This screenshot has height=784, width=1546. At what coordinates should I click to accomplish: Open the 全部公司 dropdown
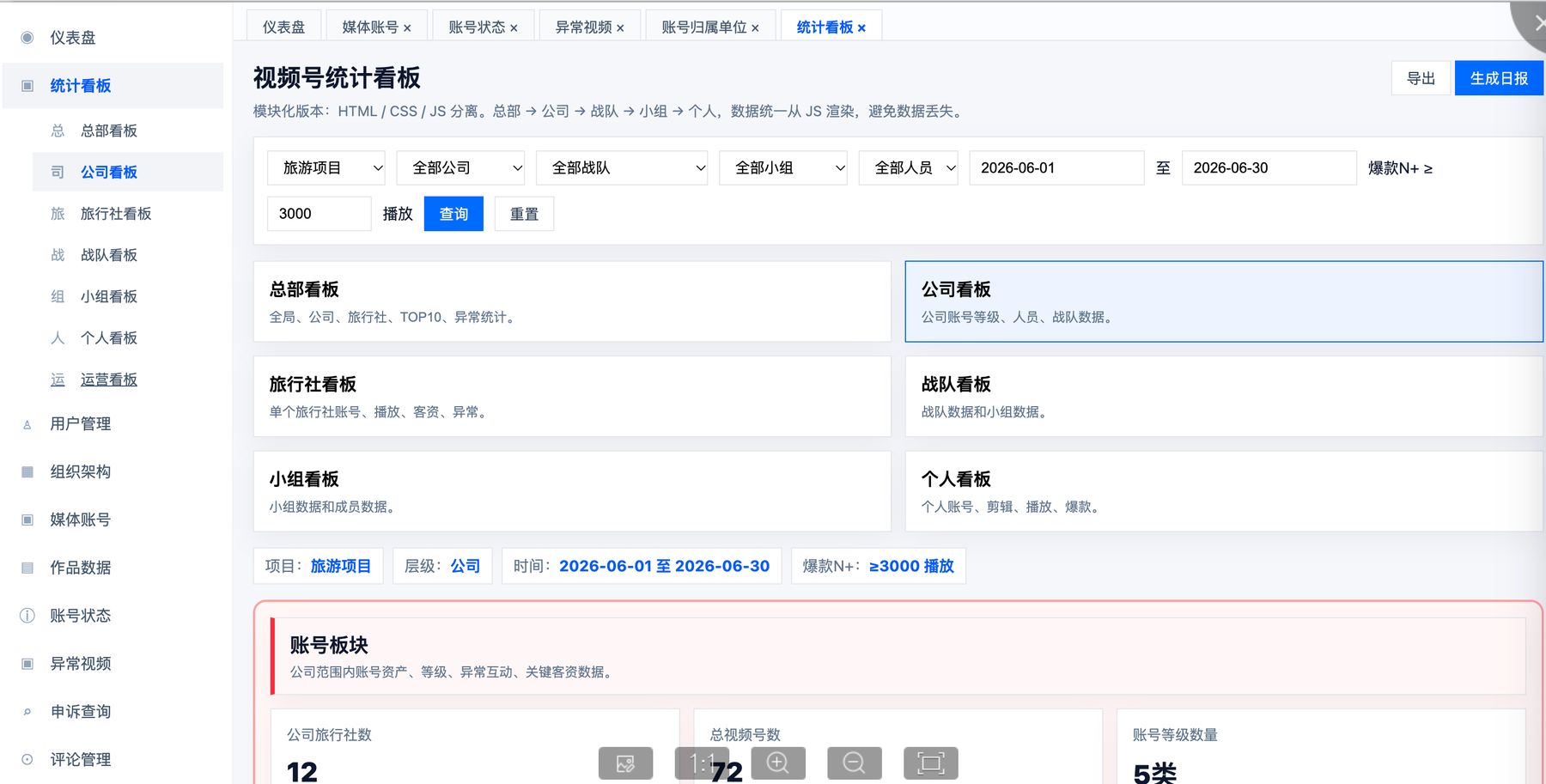point(461,168)
